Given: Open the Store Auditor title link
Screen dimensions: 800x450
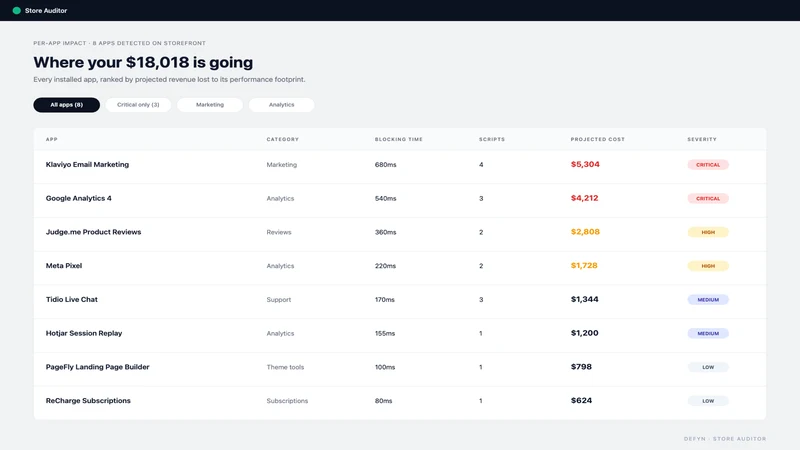Looking at the screenshot, I should click(x=46, y=10).
